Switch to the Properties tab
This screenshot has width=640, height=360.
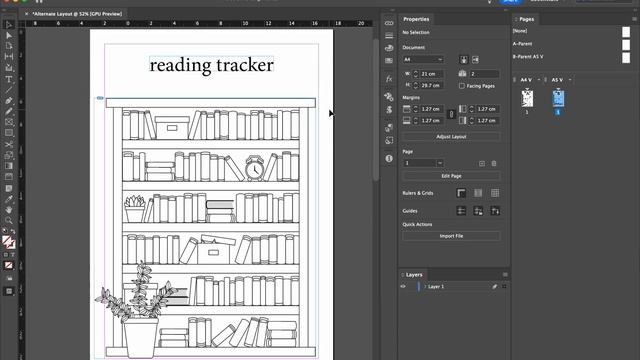pos(416,19)
